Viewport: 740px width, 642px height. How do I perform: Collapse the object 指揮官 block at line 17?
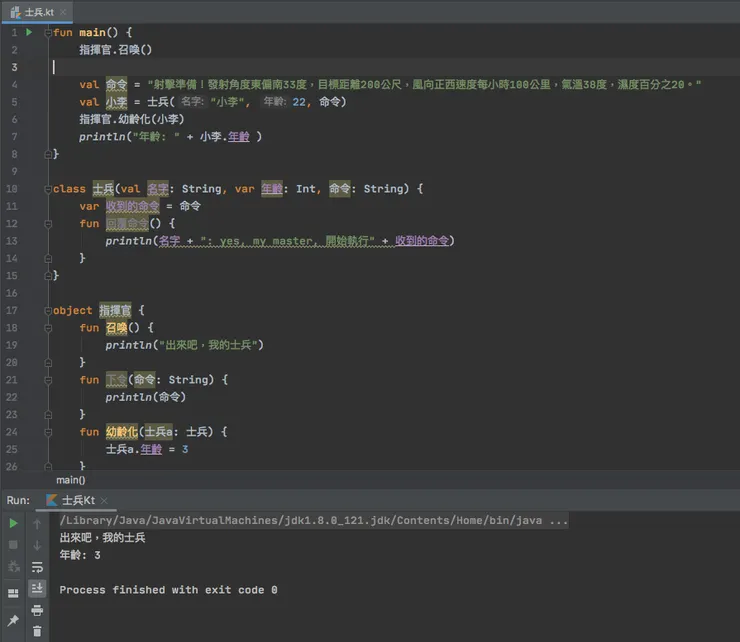click(48, 311)
